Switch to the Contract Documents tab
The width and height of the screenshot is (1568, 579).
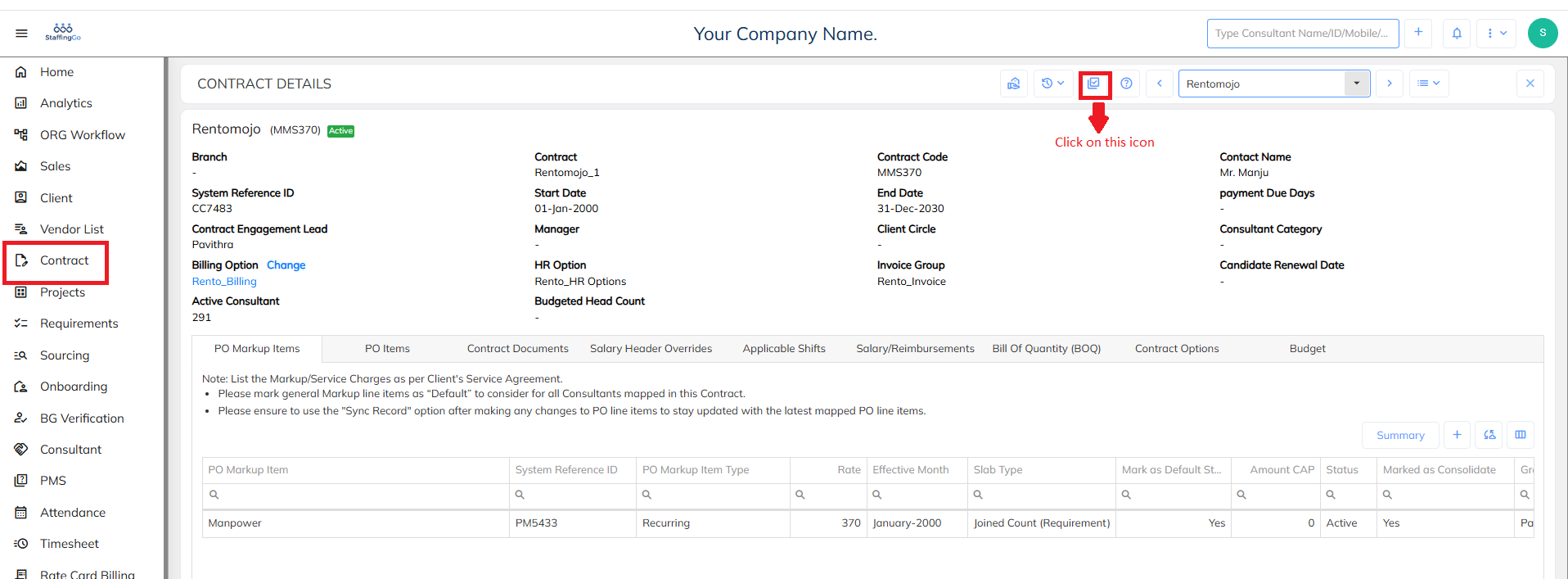(x=518, y=349)
